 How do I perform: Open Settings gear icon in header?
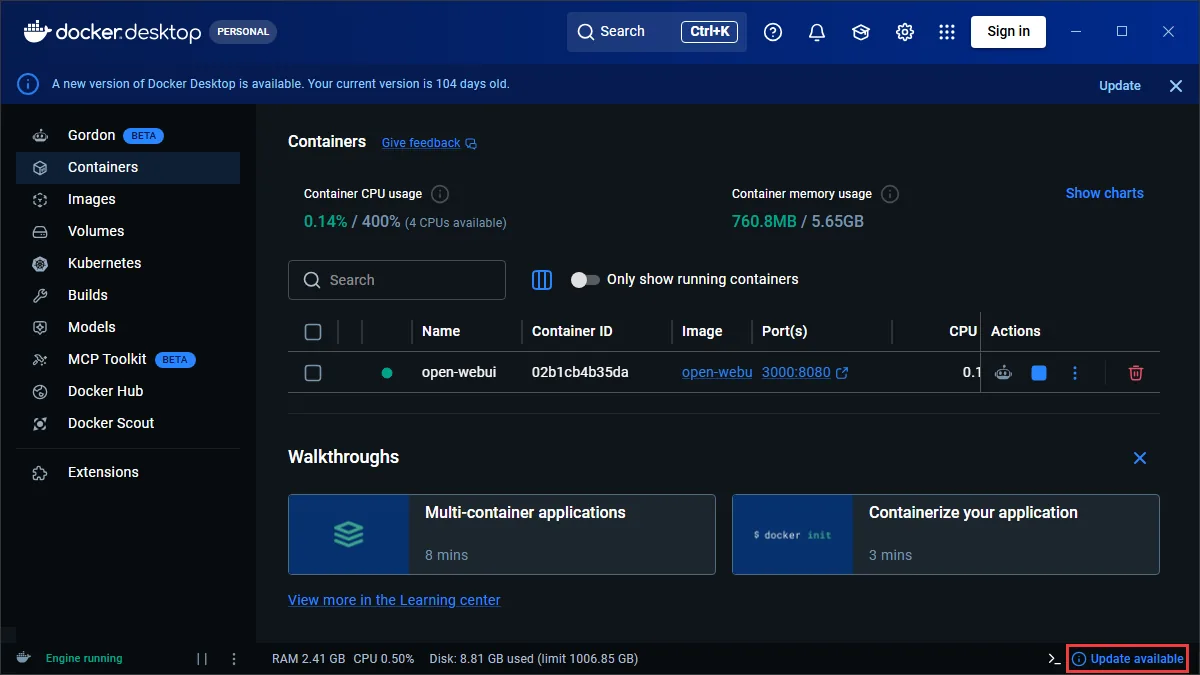(x=905, y=32)
